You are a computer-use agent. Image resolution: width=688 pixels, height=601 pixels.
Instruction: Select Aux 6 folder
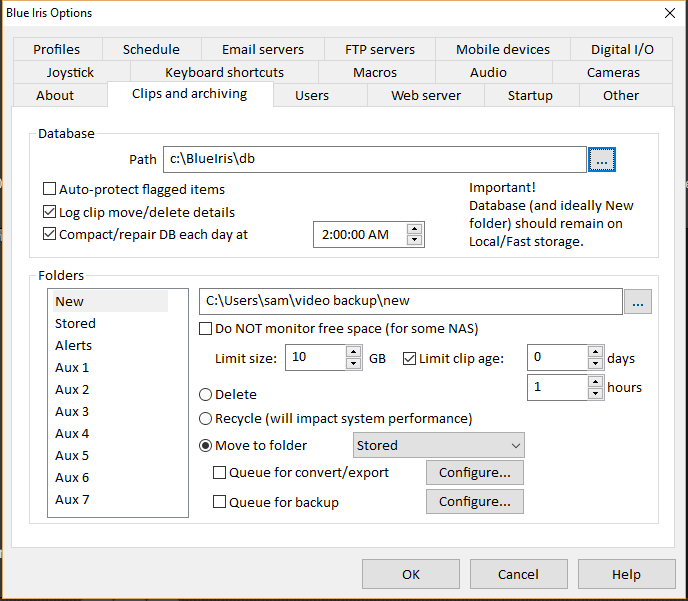point(72,477)
